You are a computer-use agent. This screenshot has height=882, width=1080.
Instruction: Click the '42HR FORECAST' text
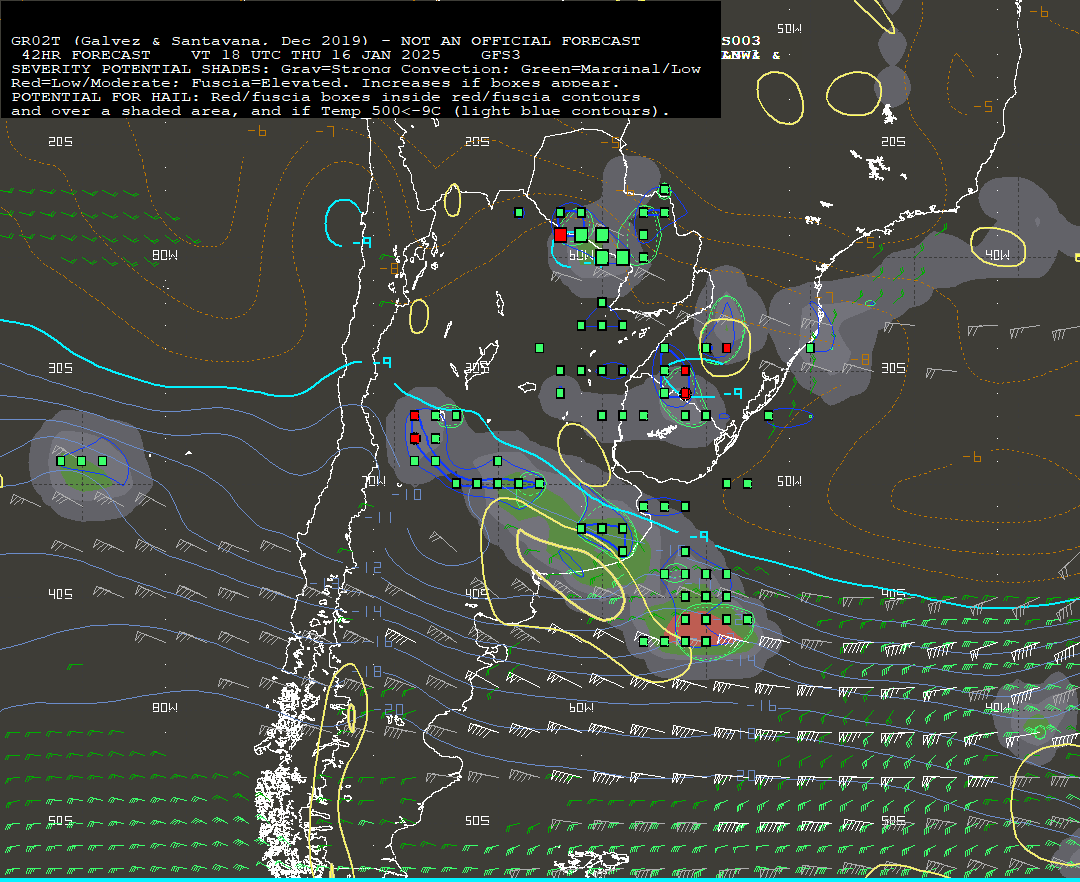point(86,54)
